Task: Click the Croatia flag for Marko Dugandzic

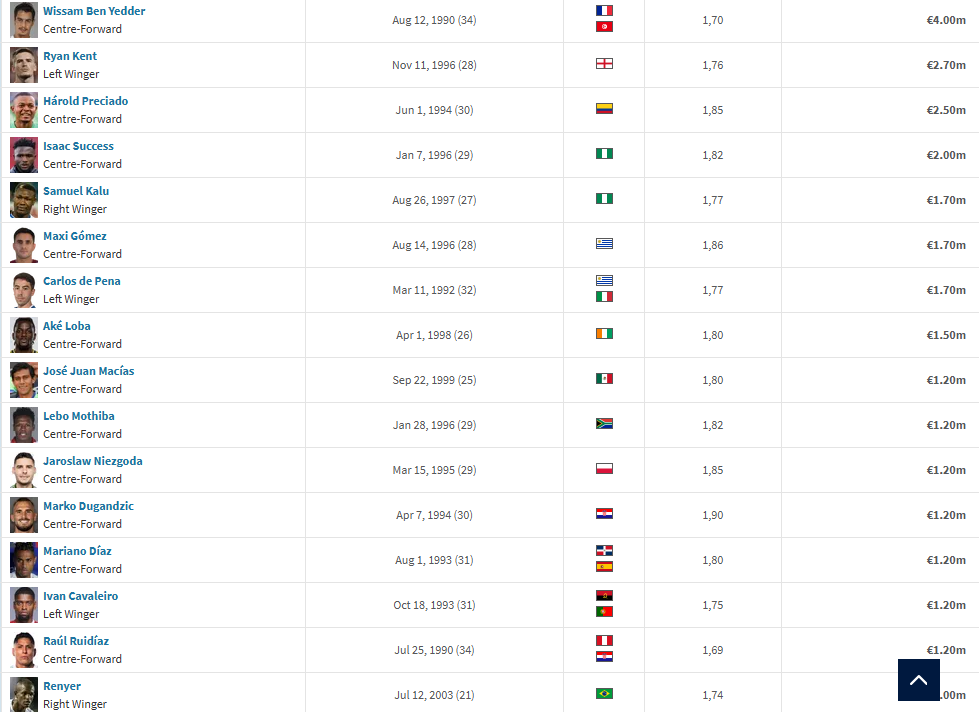Action: (604, 513)
